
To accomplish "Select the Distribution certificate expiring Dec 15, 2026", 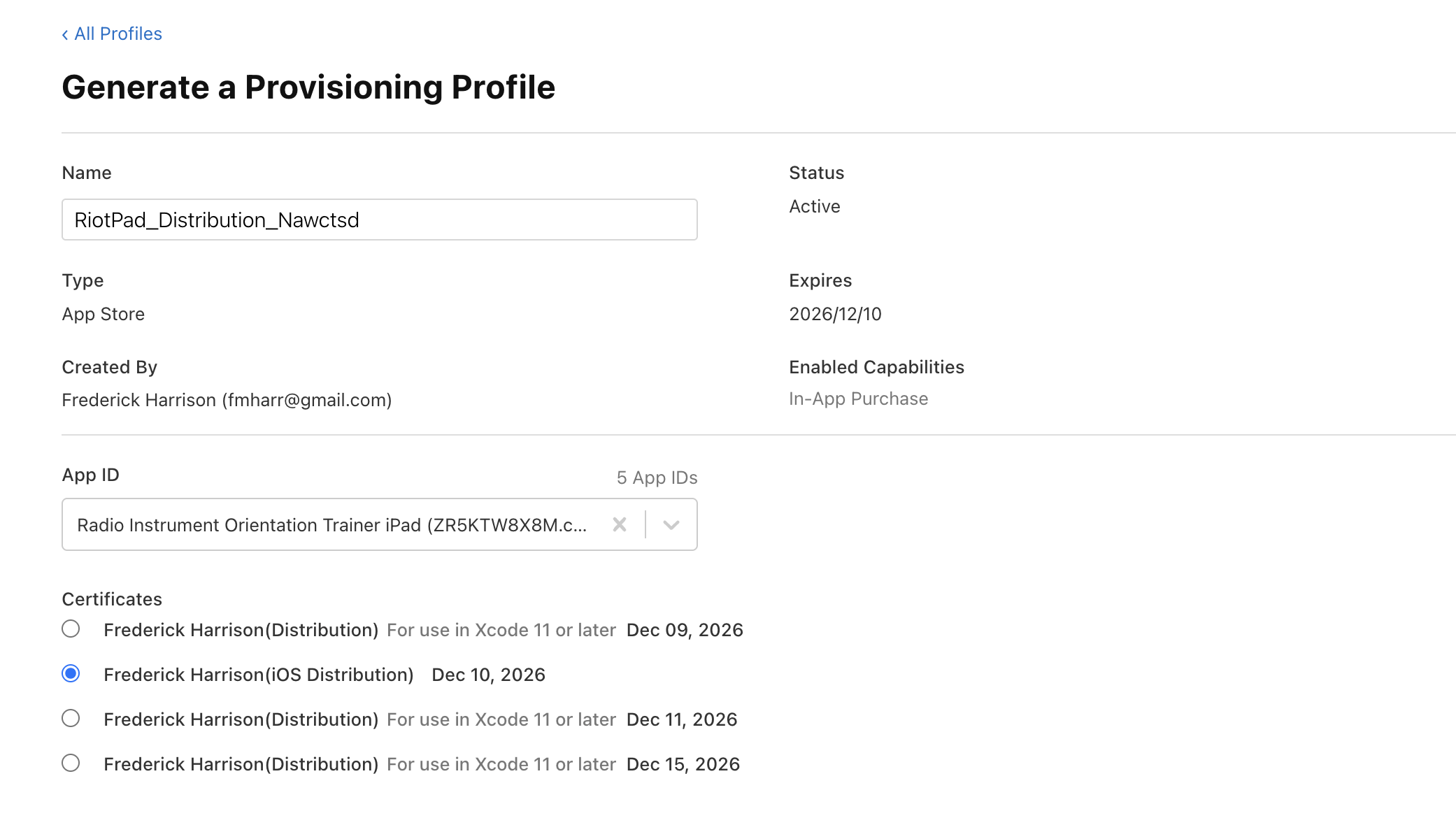I will (x=71, y=763).
